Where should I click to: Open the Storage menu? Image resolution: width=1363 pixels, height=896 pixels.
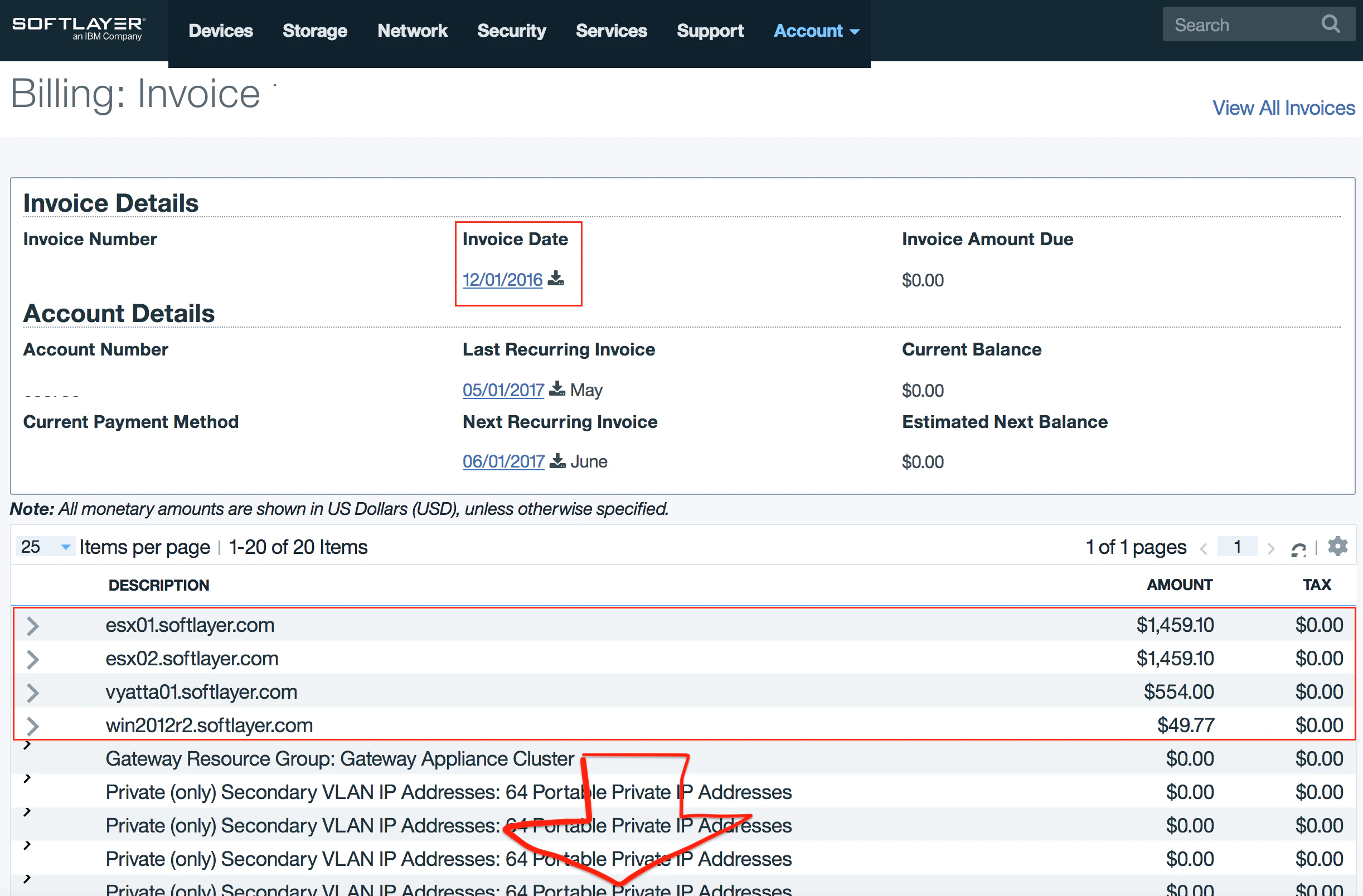pos(315,31)
